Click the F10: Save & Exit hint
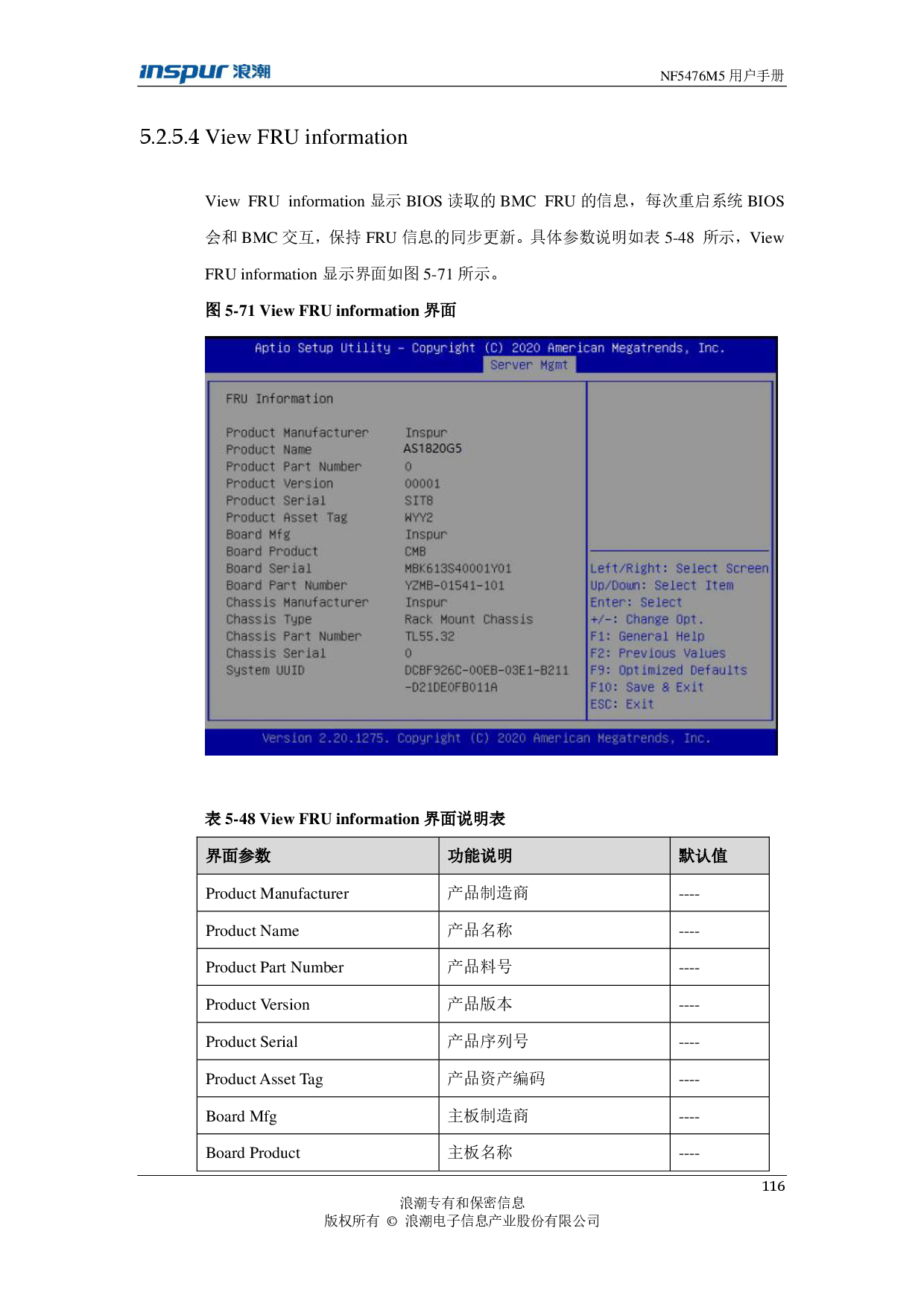Screen dimensions: 924x1307 pos(646,688)
